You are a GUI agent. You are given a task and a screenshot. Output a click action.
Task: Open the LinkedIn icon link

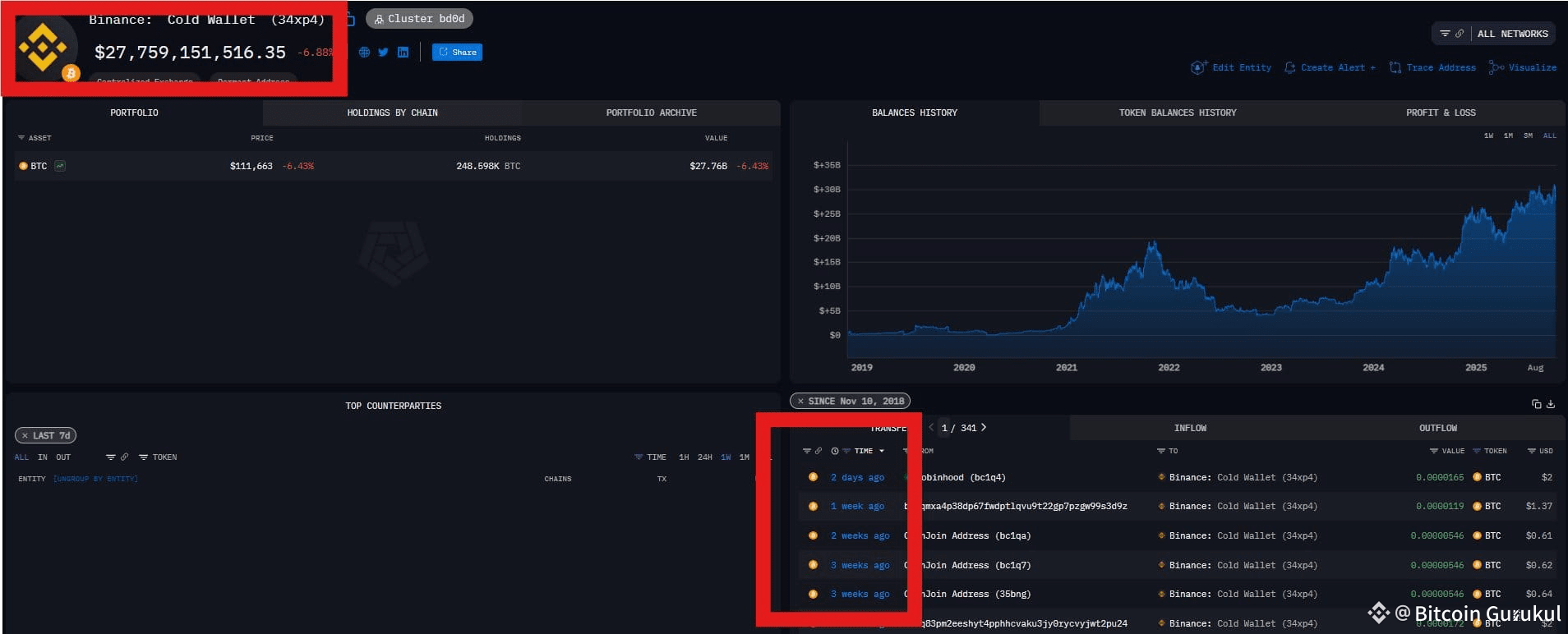click(403, 53)
